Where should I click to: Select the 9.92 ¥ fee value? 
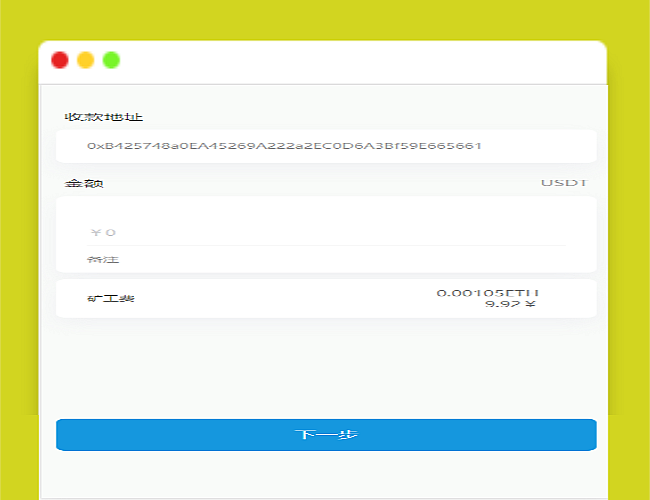click(x=510, y=305)
